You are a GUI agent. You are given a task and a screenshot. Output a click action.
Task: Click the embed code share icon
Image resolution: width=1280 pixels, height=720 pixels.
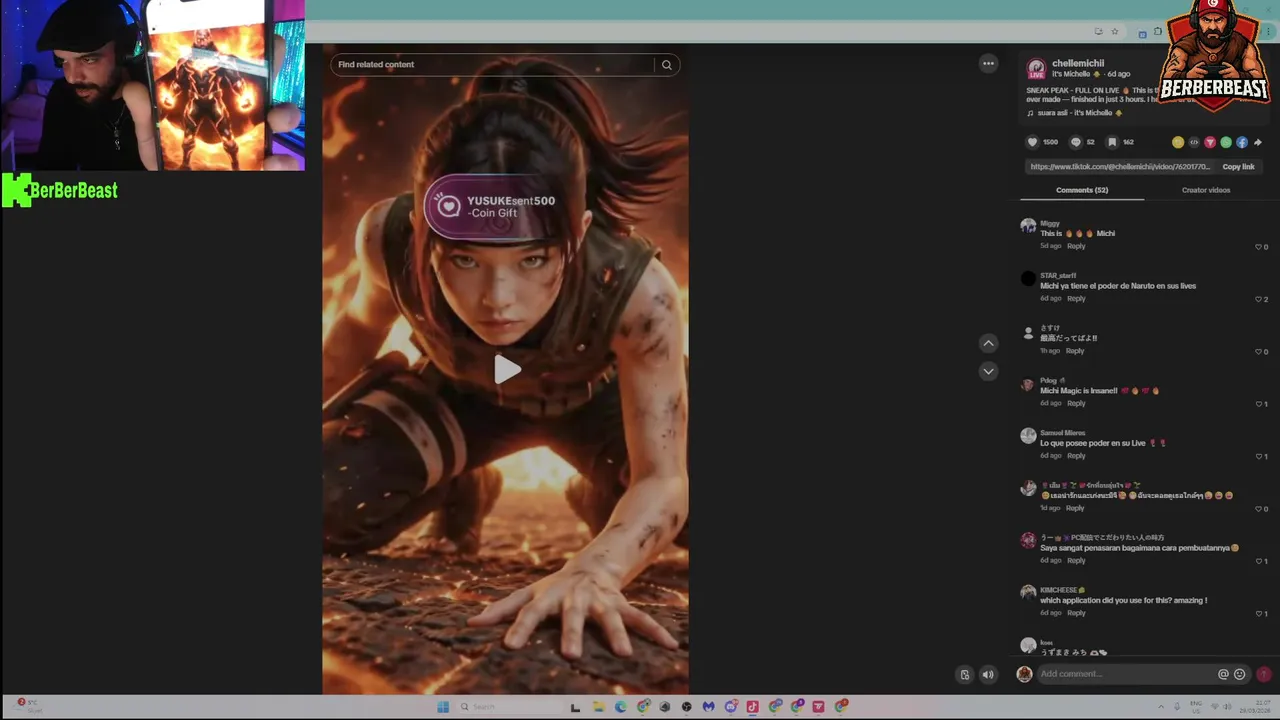pos(1194,142)
